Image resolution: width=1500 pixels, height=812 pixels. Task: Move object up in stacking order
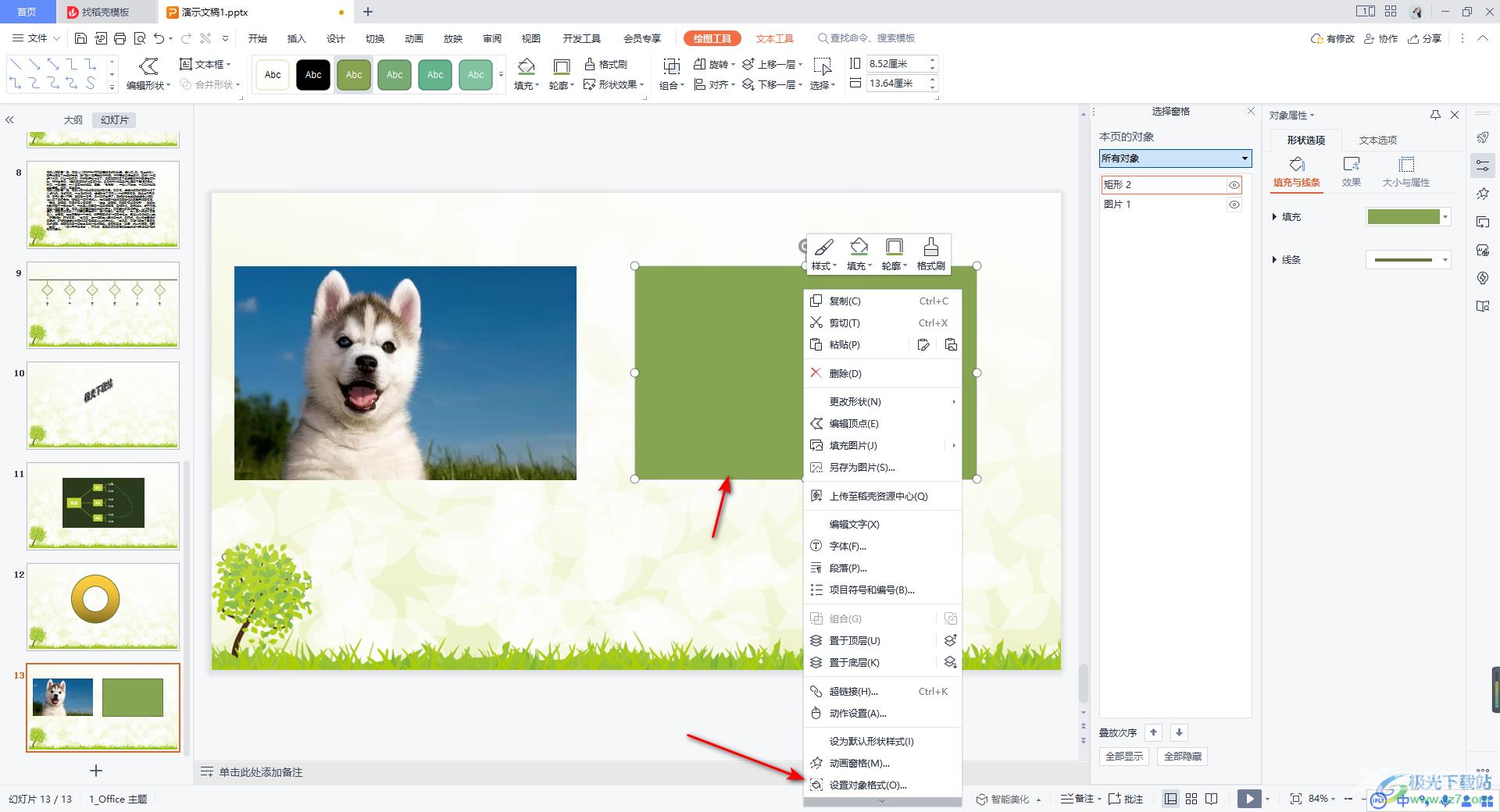pyautogui.click(x=1154, y=732)
